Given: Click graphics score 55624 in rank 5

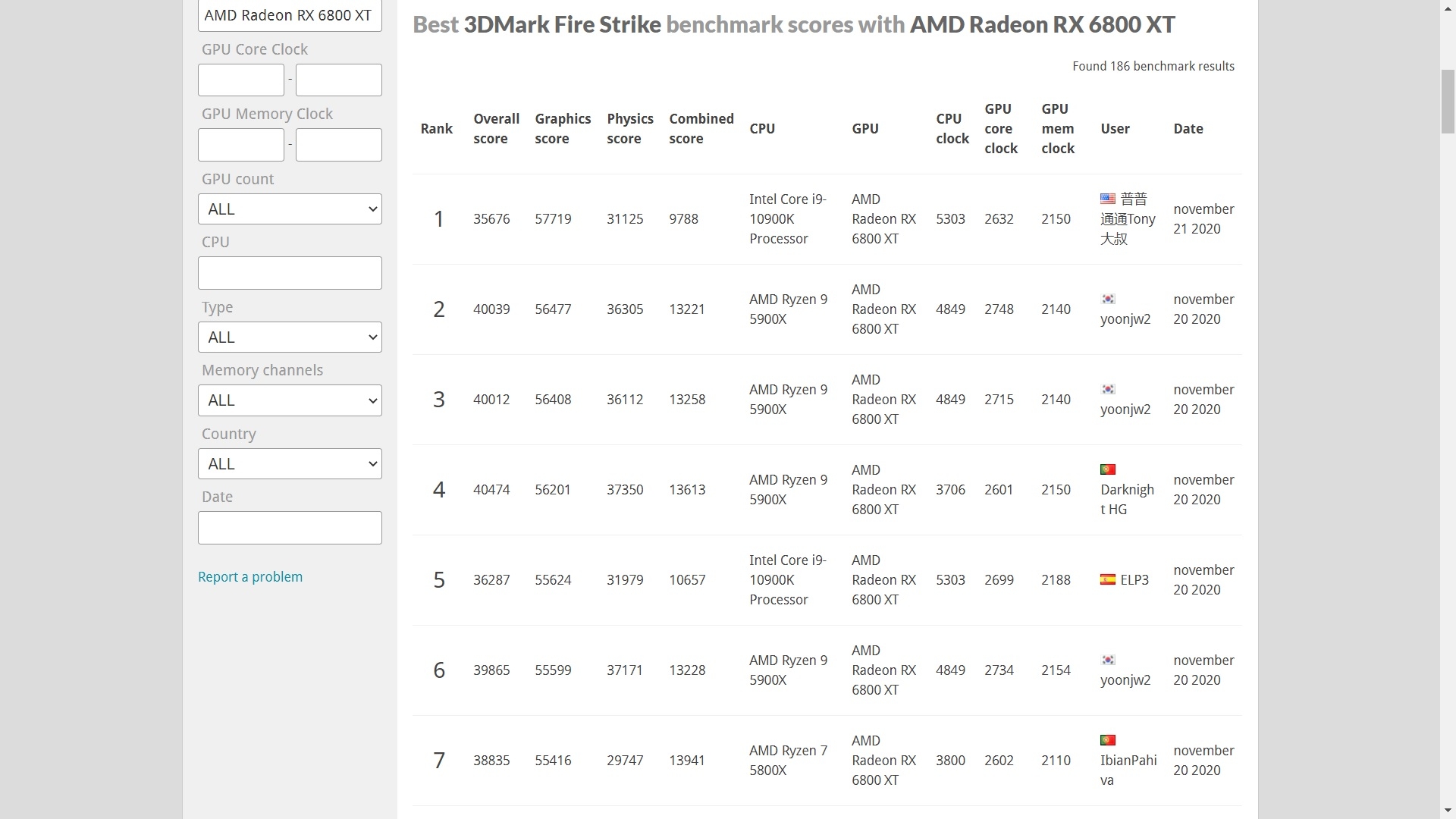Looking at the screenshot, I should pyautogui.click(x=553, y=580).
